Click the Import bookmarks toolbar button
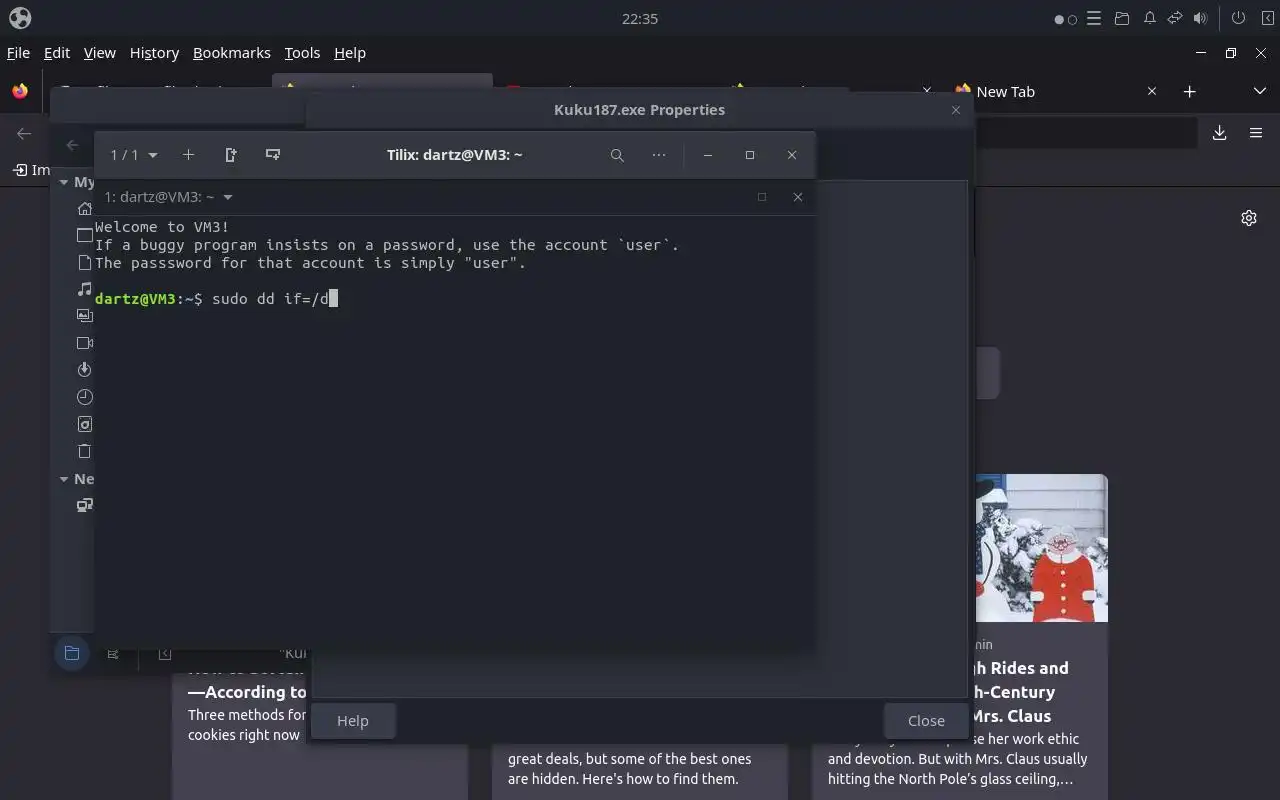1280x800 pixels. [30, 170]
